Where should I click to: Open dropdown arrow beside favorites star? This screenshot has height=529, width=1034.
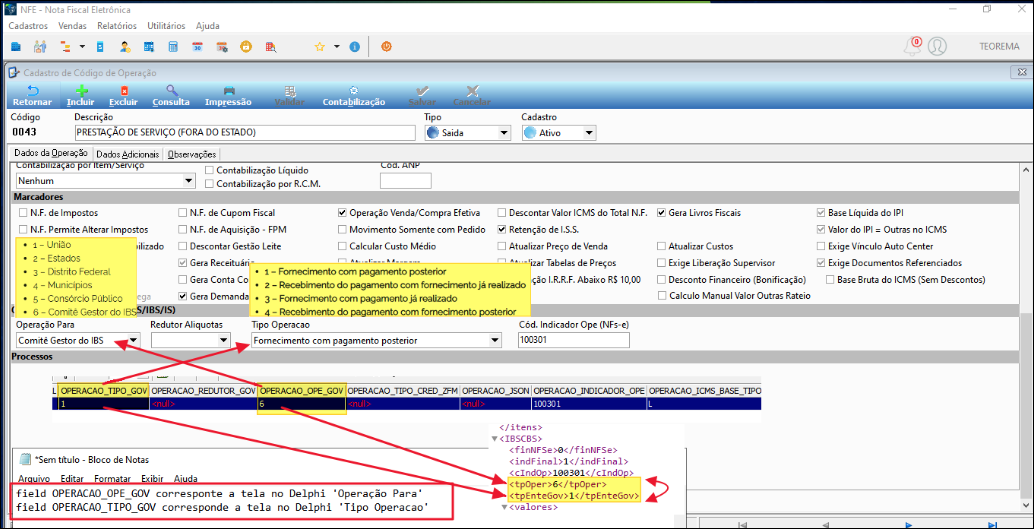pyautogui.click(x=336, y=47)
